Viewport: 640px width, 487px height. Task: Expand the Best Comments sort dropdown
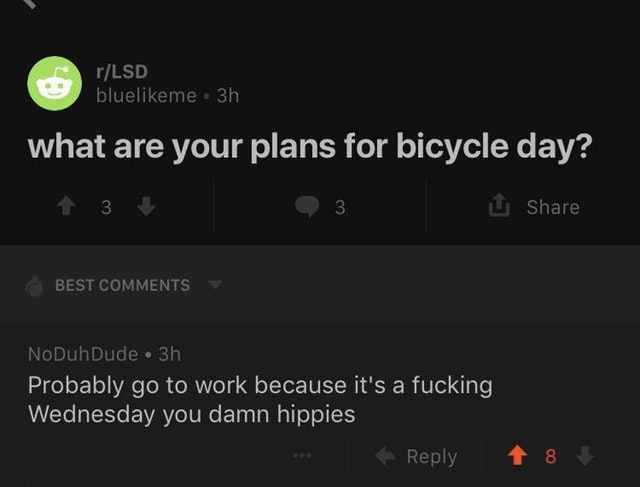[x=124, y=285]
